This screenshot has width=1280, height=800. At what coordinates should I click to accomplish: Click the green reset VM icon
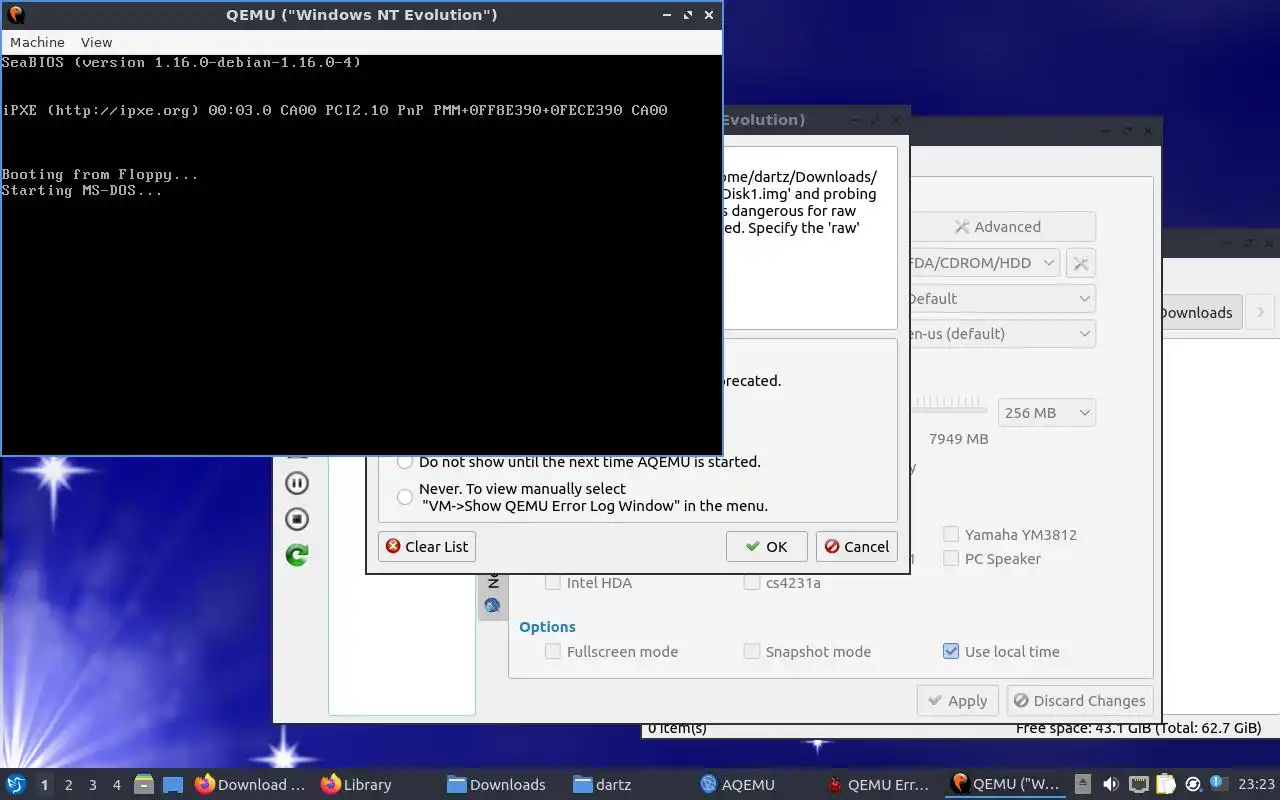[297, 555]
